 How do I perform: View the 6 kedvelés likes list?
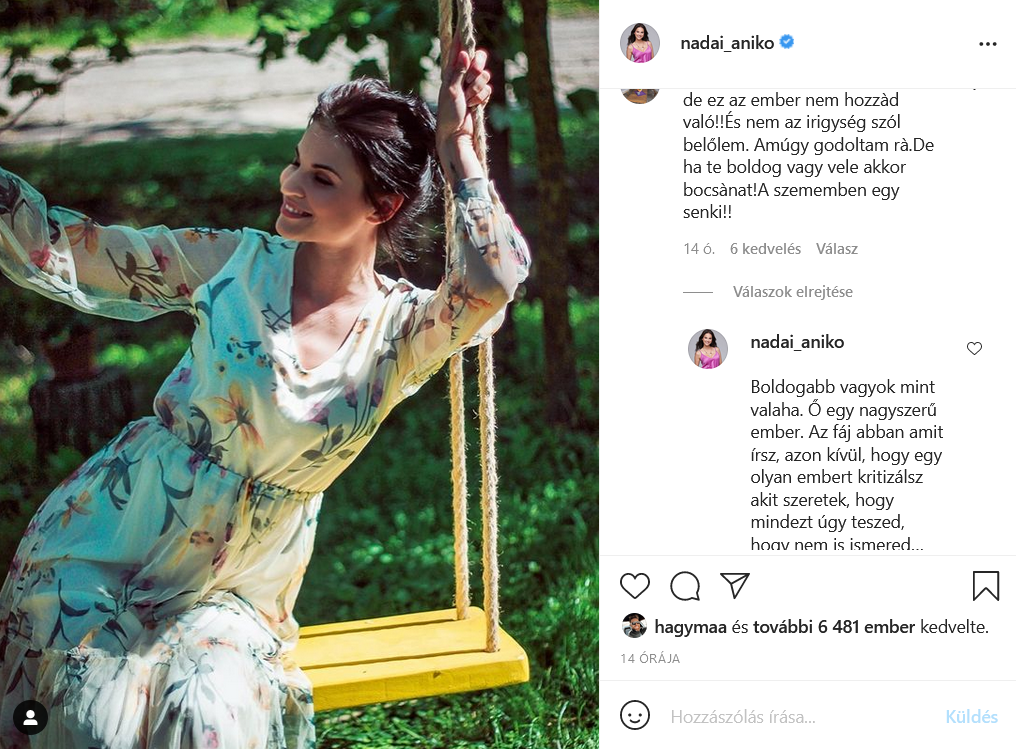pos(765,249)
